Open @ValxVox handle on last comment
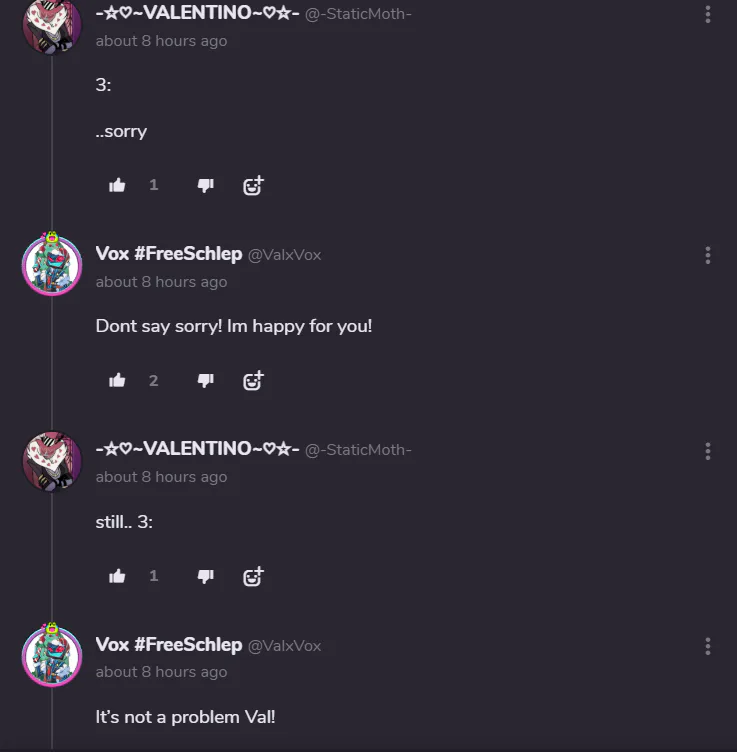The width and height of the screenshot is (737, 752). coord(284,646)
